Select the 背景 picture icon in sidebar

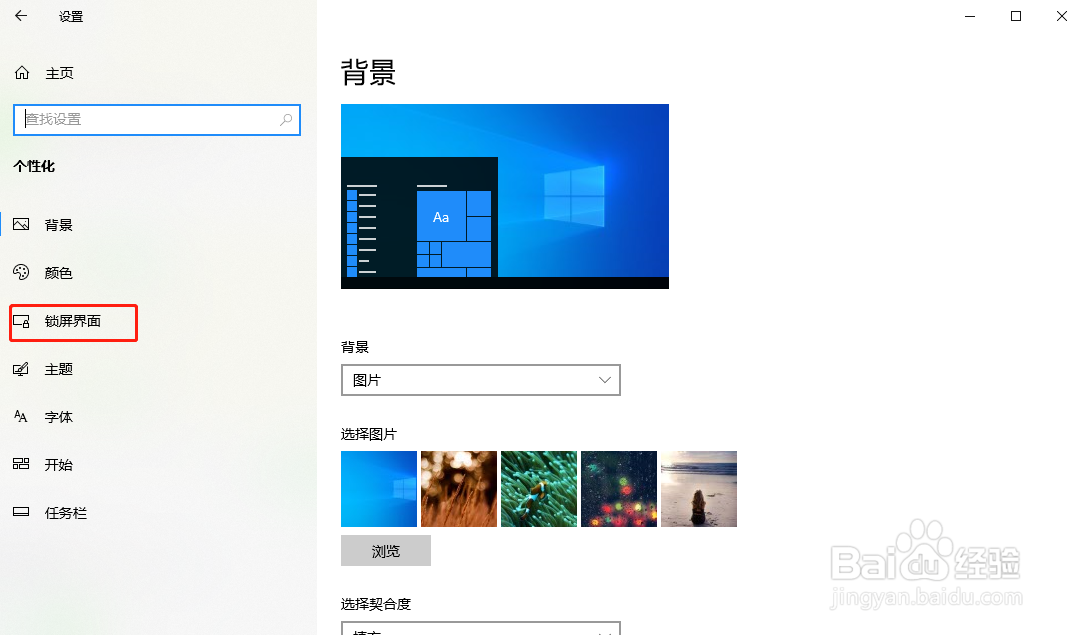point(21,225)
